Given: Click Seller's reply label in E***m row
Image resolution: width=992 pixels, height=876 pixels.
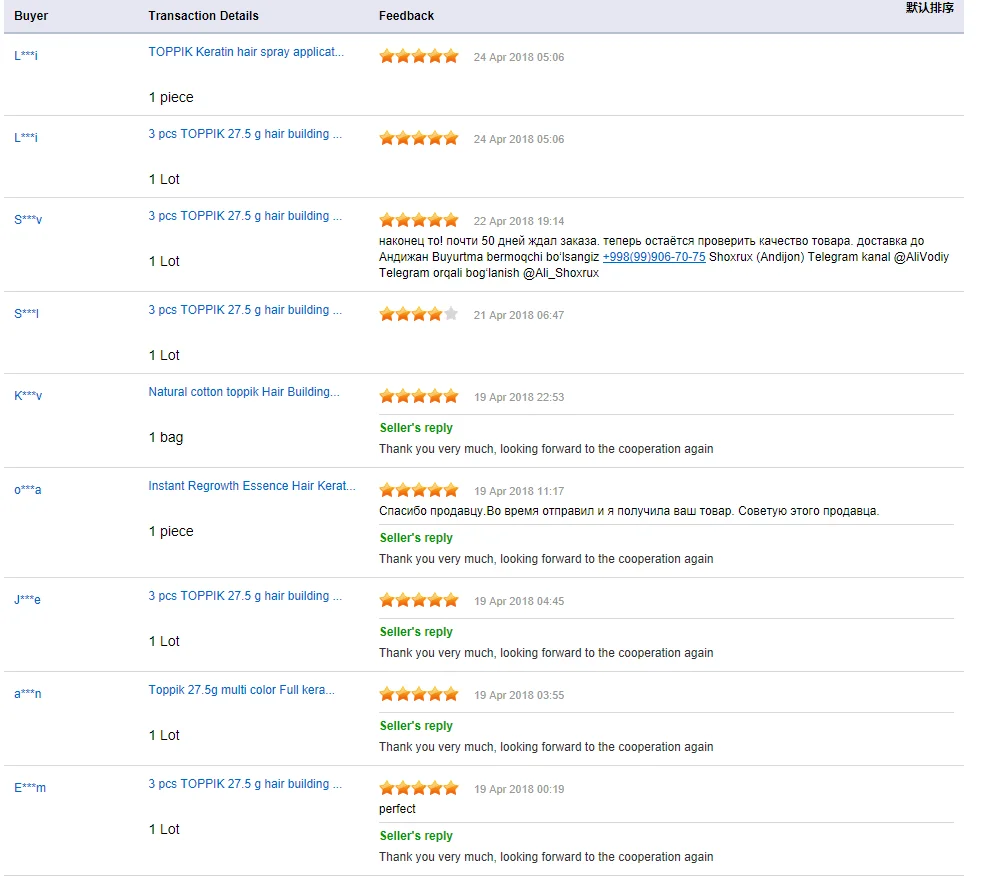Looking at the screenshot, I should pyautogui.click(x=416, y=836).
